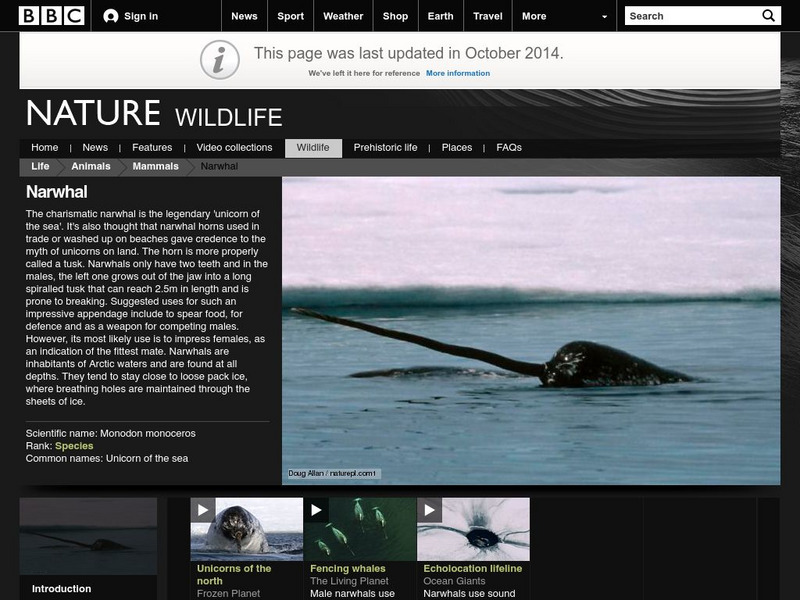
Task: Click the Sign in user avatar icon
Action: 111,16
